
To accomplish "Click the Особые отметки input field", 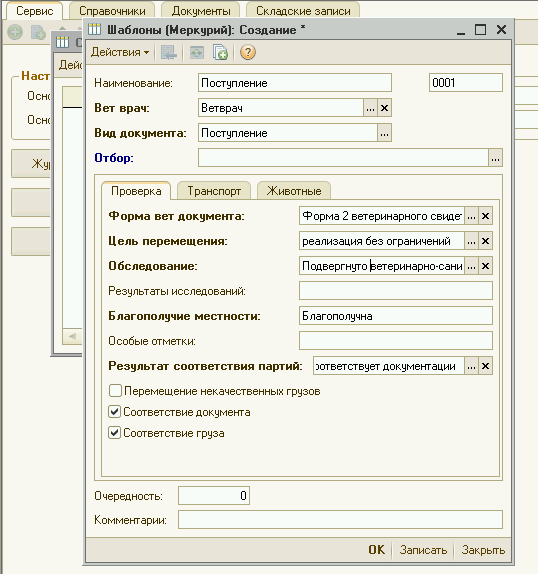I will click(396, 340).
